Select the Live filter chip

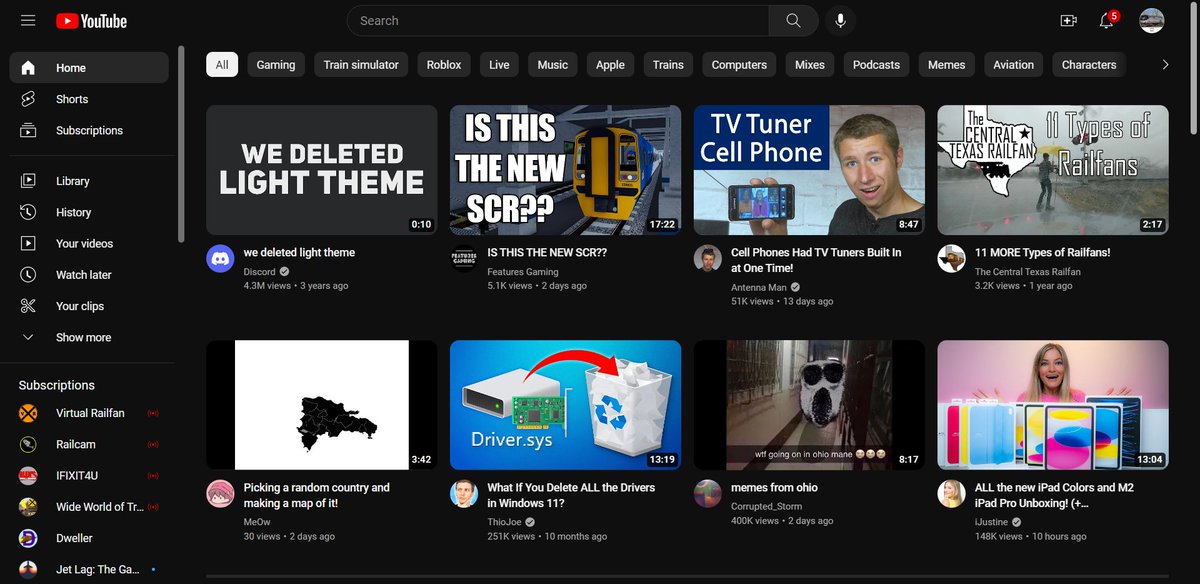[499, 65]
